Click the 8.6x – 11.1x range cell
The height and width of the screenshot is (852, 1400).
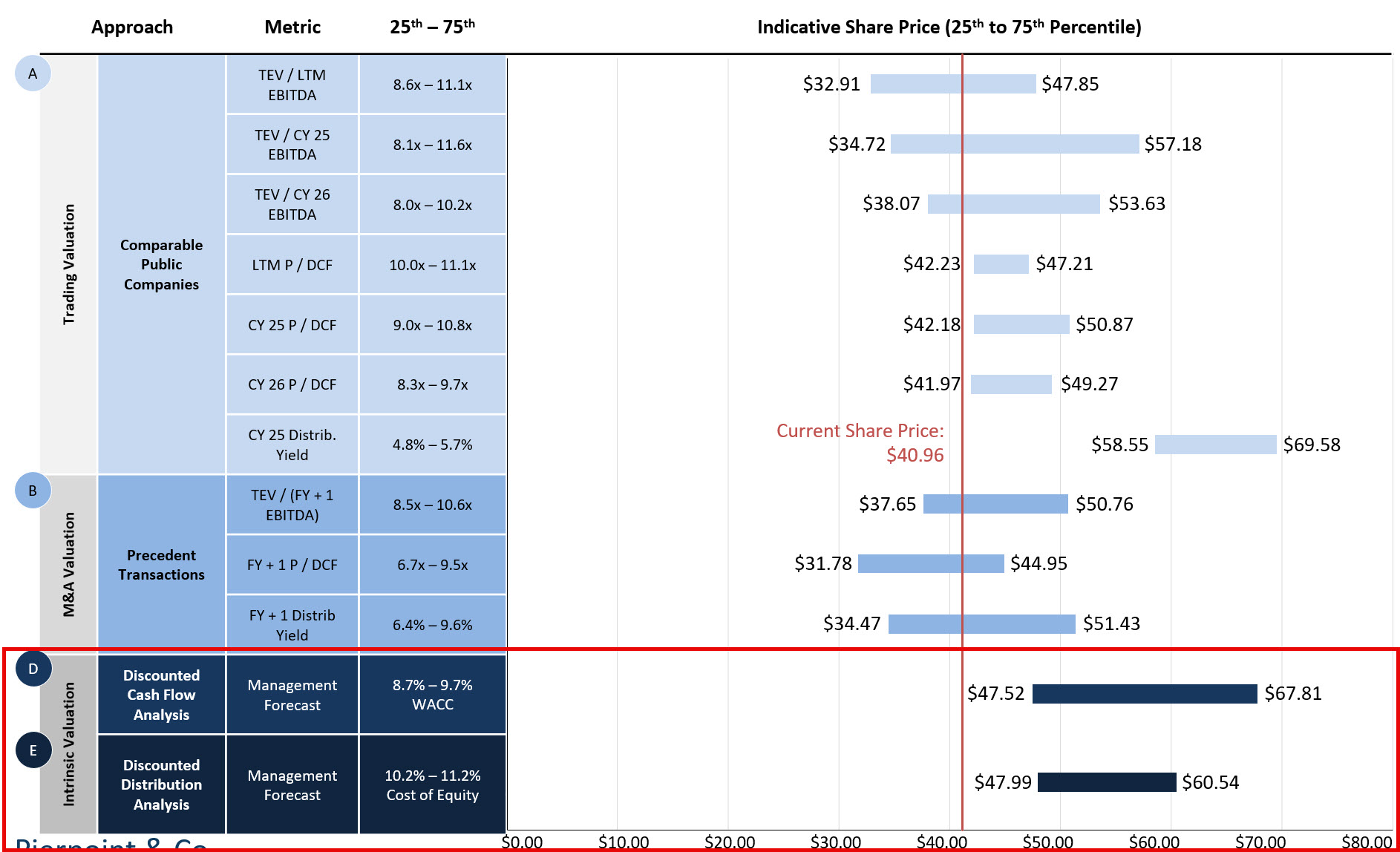(433, 85)
